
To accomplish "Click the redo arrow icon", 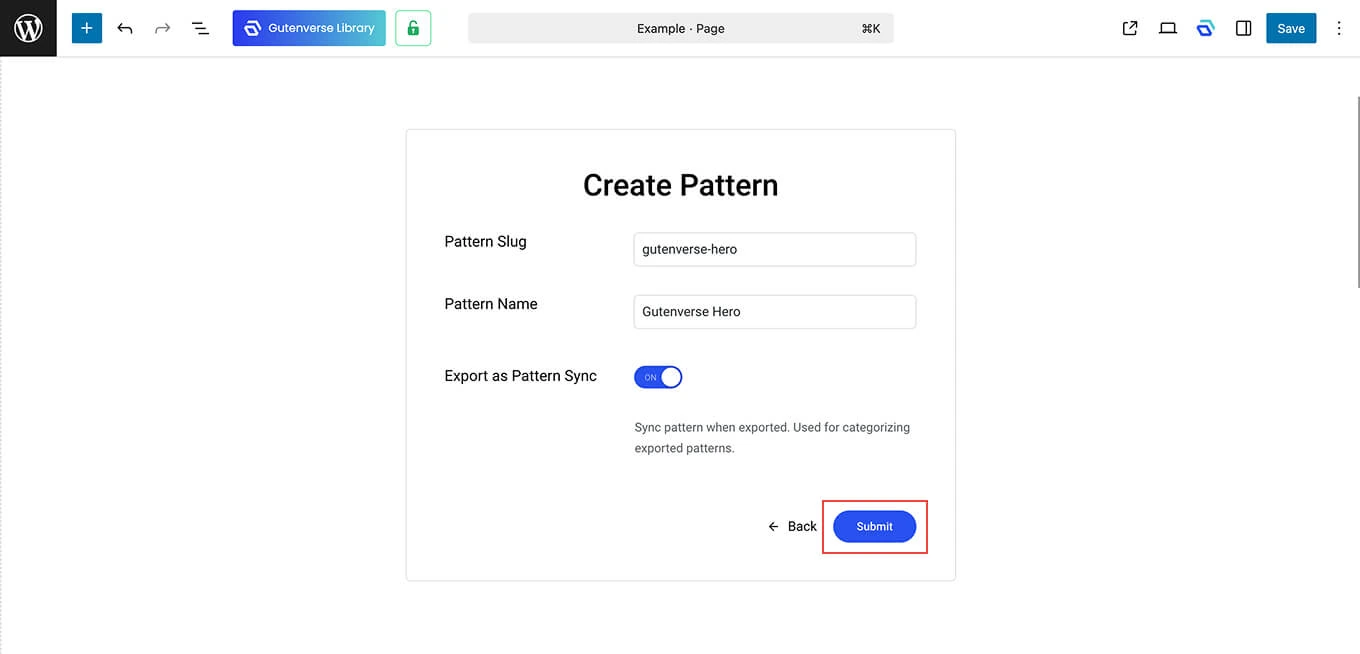I will (162, 28).
